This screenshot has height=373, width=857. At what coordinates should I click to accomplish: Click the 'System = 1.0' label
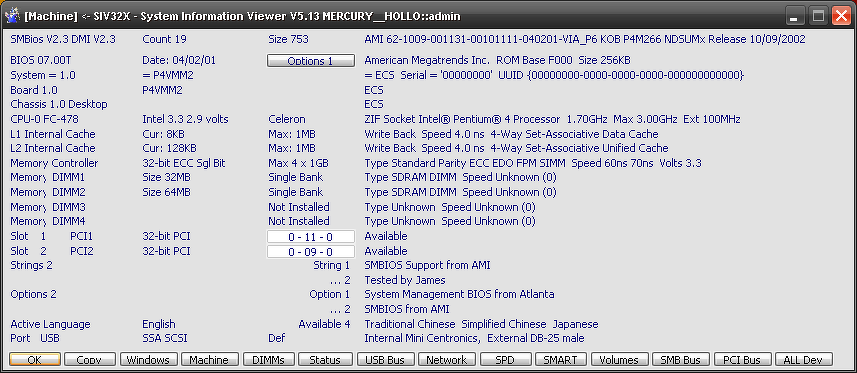(43, 75)
